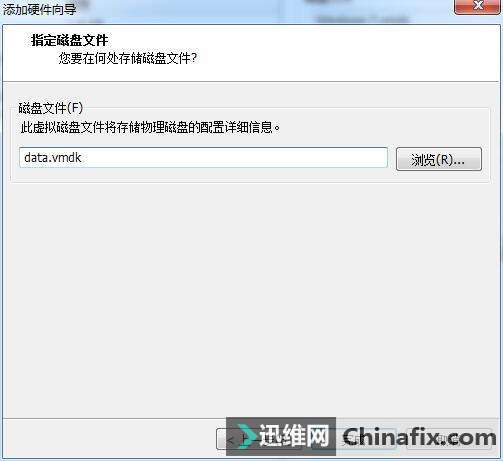
Task: Click the cancel (取消) wizard button
Action: pyautogui.click(x=448, y=439)
